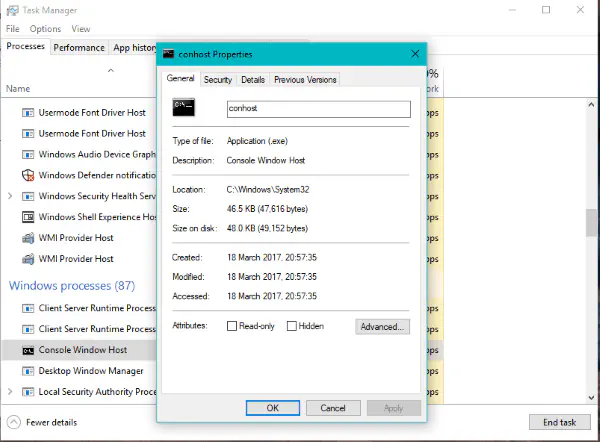Switch to the Performance tab

(x=79, y=47)
